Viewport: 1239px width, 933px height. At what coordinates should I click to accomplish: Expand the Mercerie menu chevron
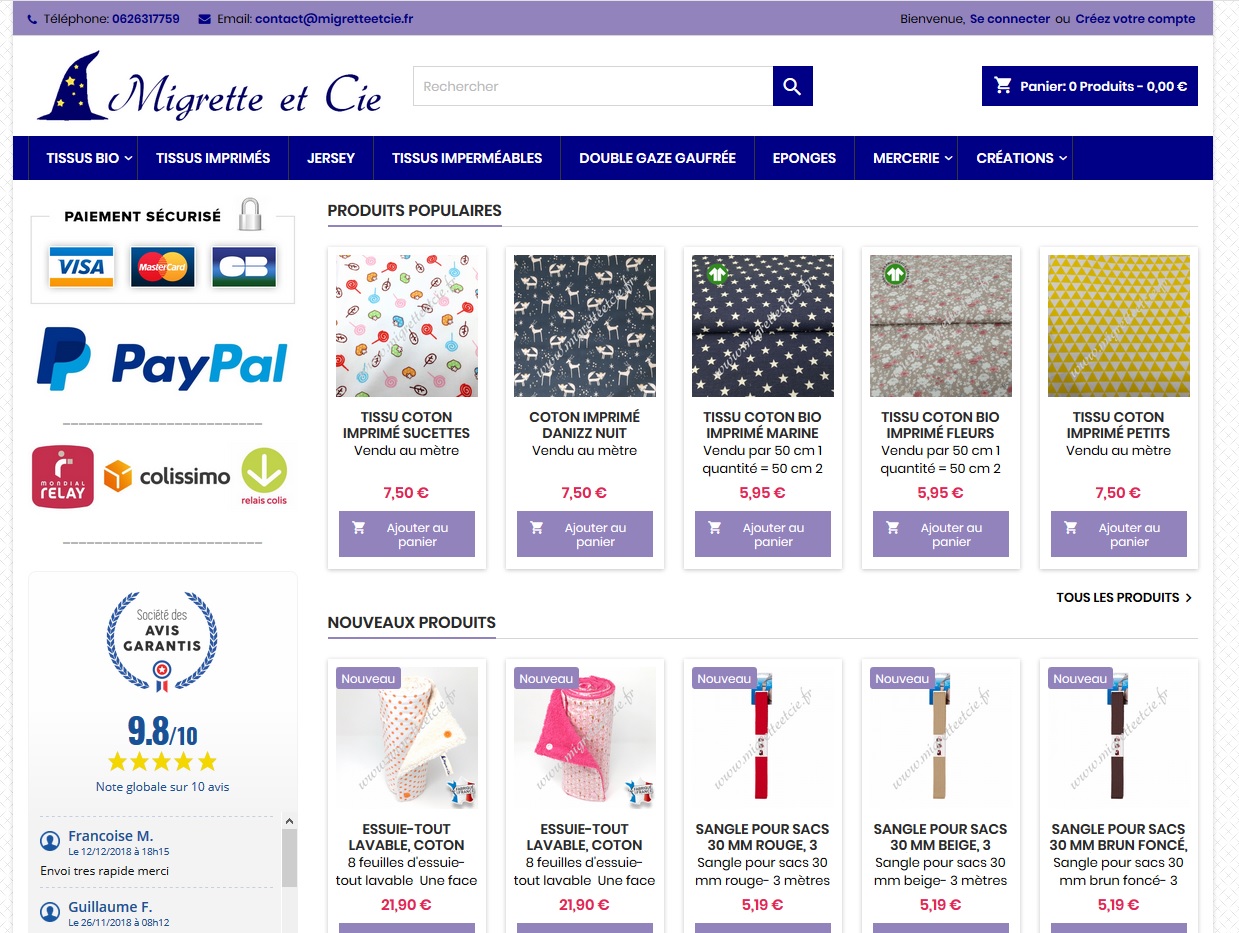(949, 158)
